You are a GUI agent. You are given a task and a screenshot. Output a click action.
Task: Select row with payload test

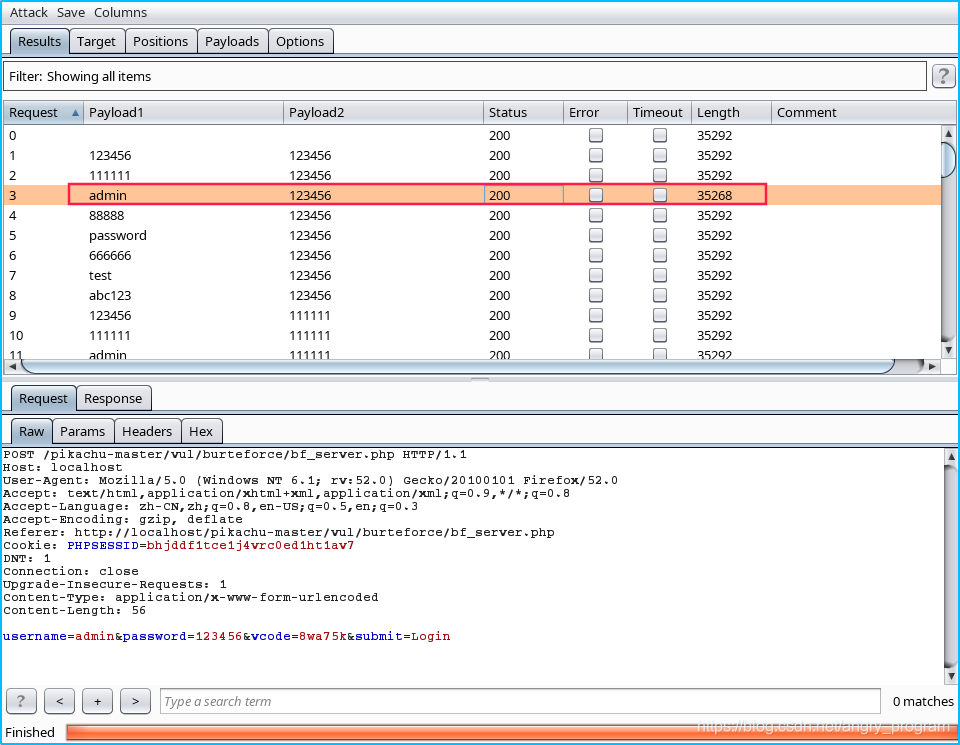472,275
